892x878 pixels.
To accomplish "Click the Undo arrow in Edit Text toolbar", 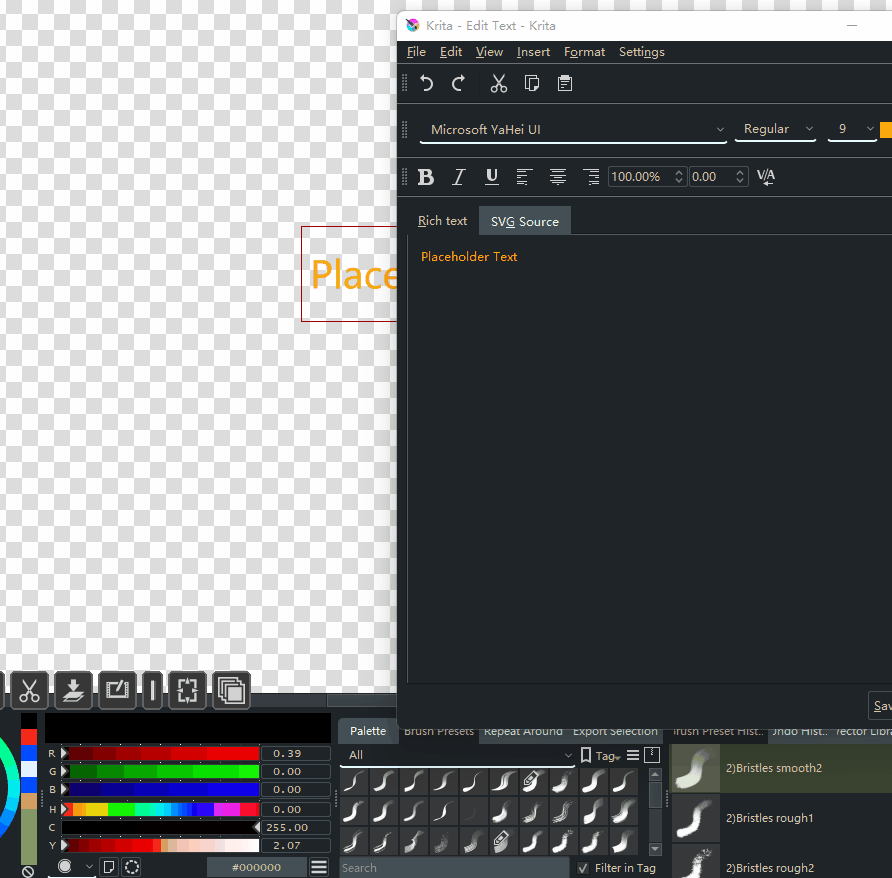I will (427, 84).
